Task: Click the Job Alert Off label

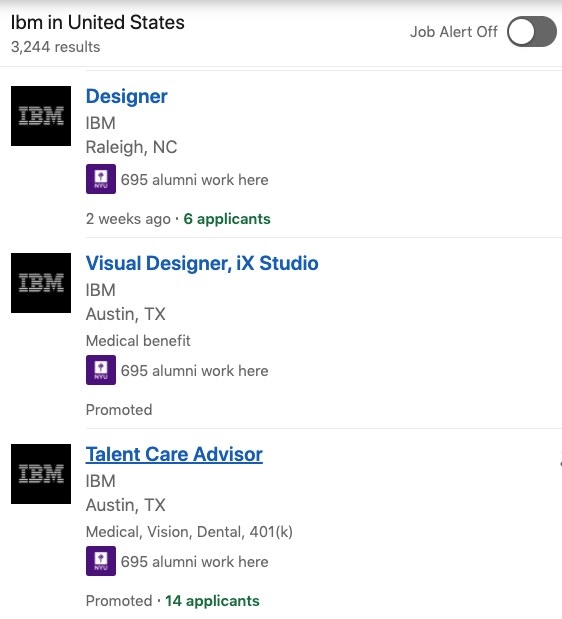Action: (454, 32)
